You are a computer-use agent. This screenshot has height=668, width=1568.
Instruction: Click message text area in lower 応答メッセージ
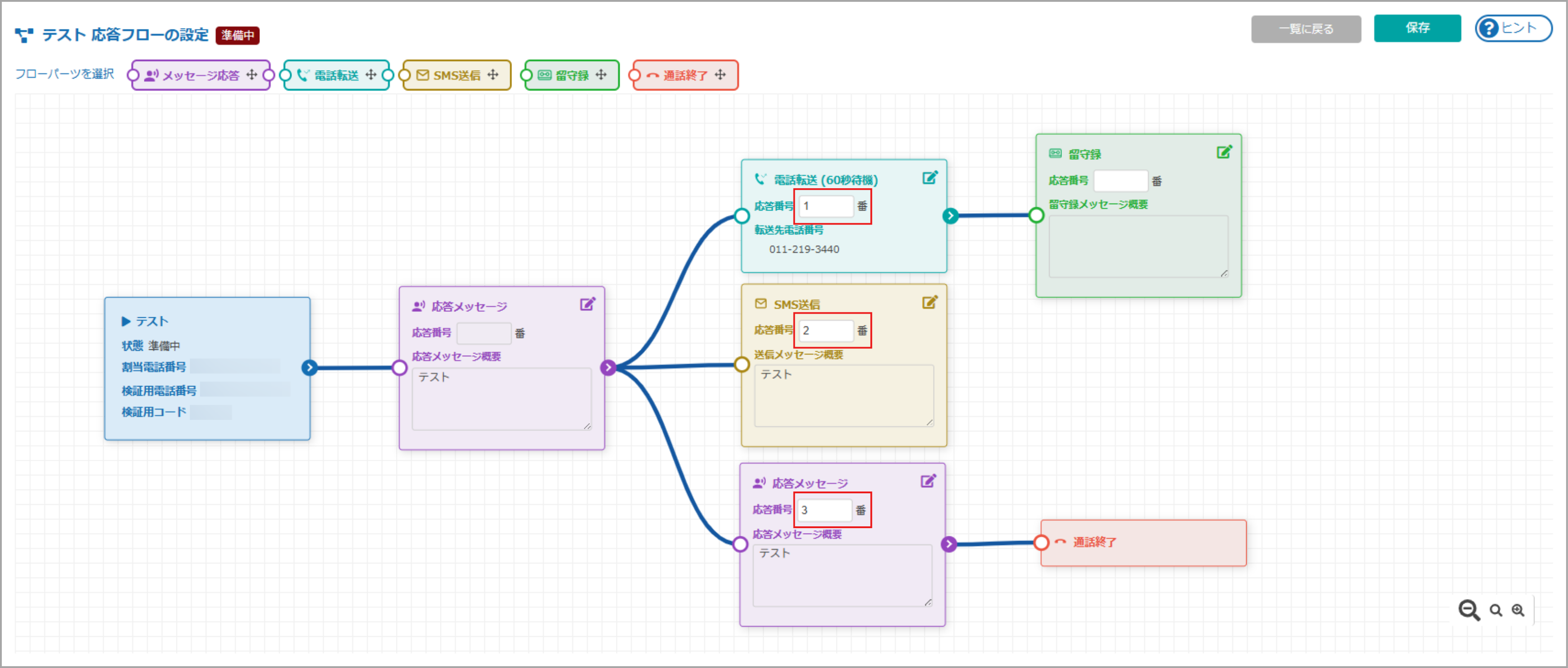[x=842, y=575]
